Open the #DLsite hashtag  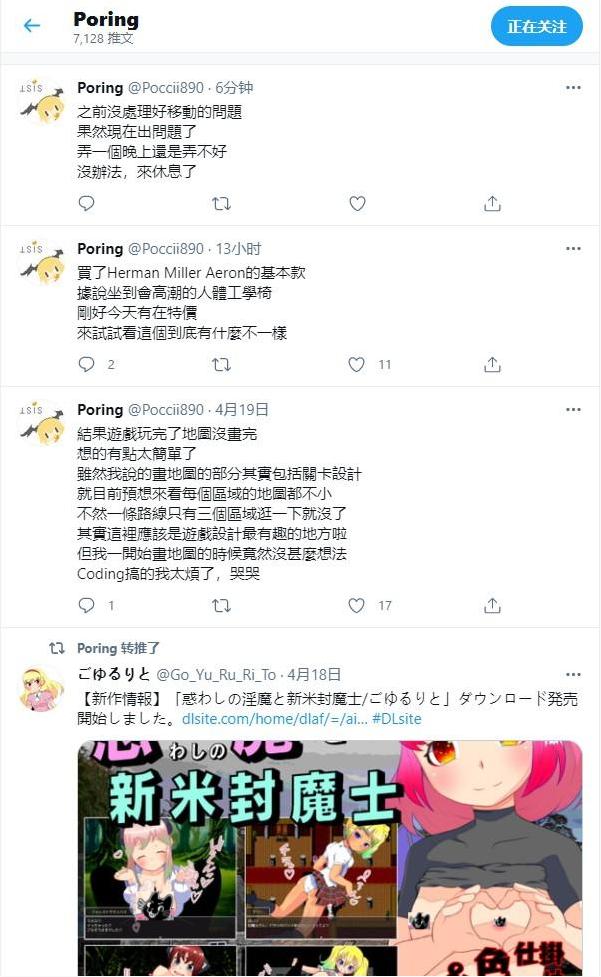pyautogui.click(x=397, y=718)
